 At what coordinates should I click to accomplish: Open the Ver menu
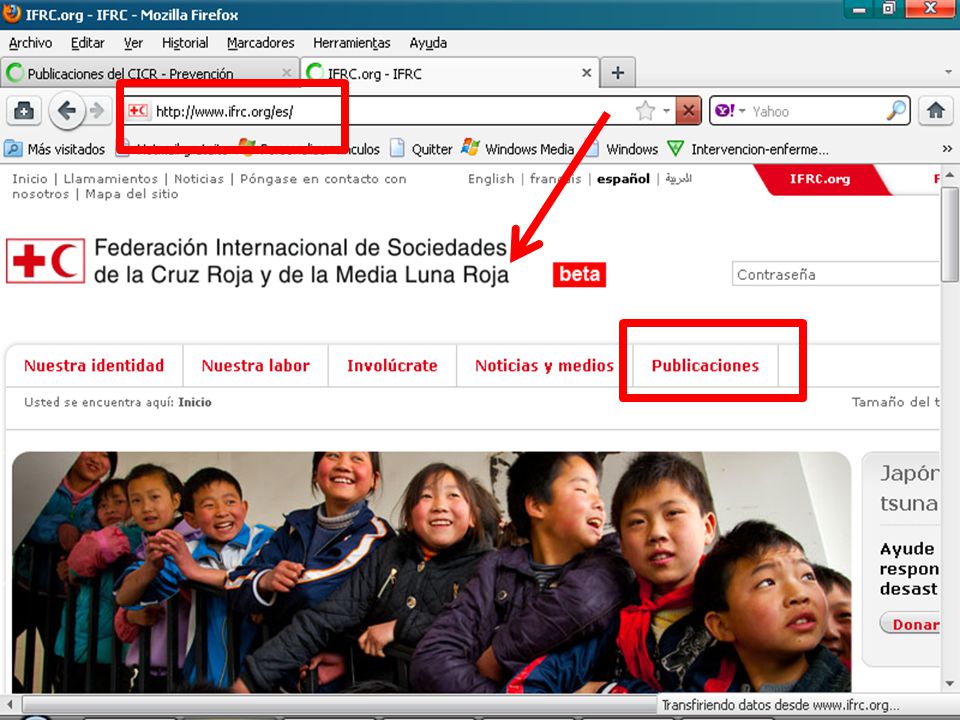pos(133,43)
